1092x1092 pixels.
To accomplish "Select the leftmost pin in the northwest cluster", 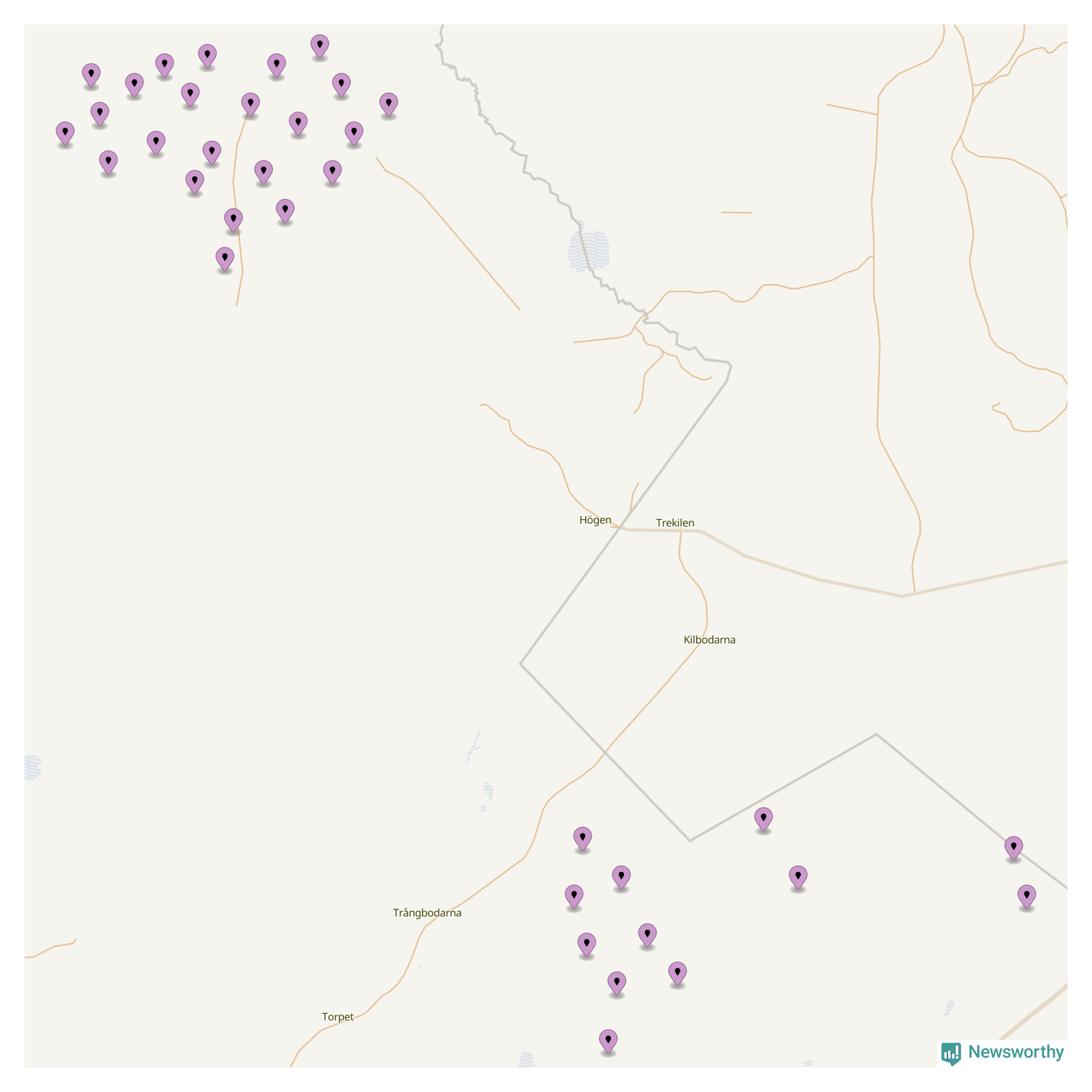I will (65, 134).
